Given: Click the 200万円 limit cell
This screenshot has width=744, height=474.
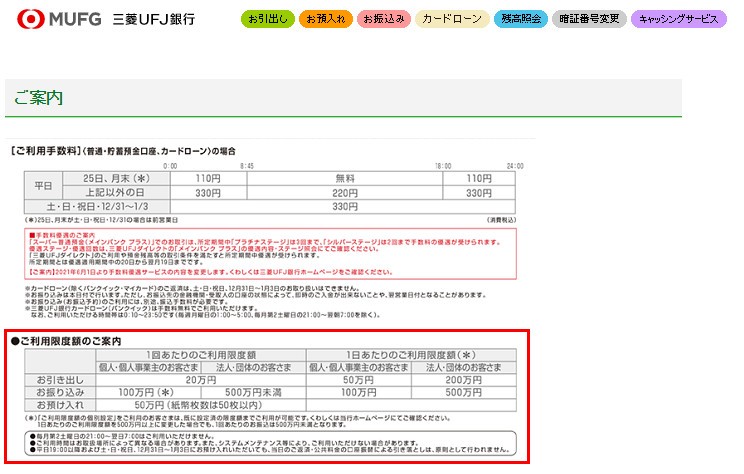Looking at the screenshot, I should coord(464,380).
